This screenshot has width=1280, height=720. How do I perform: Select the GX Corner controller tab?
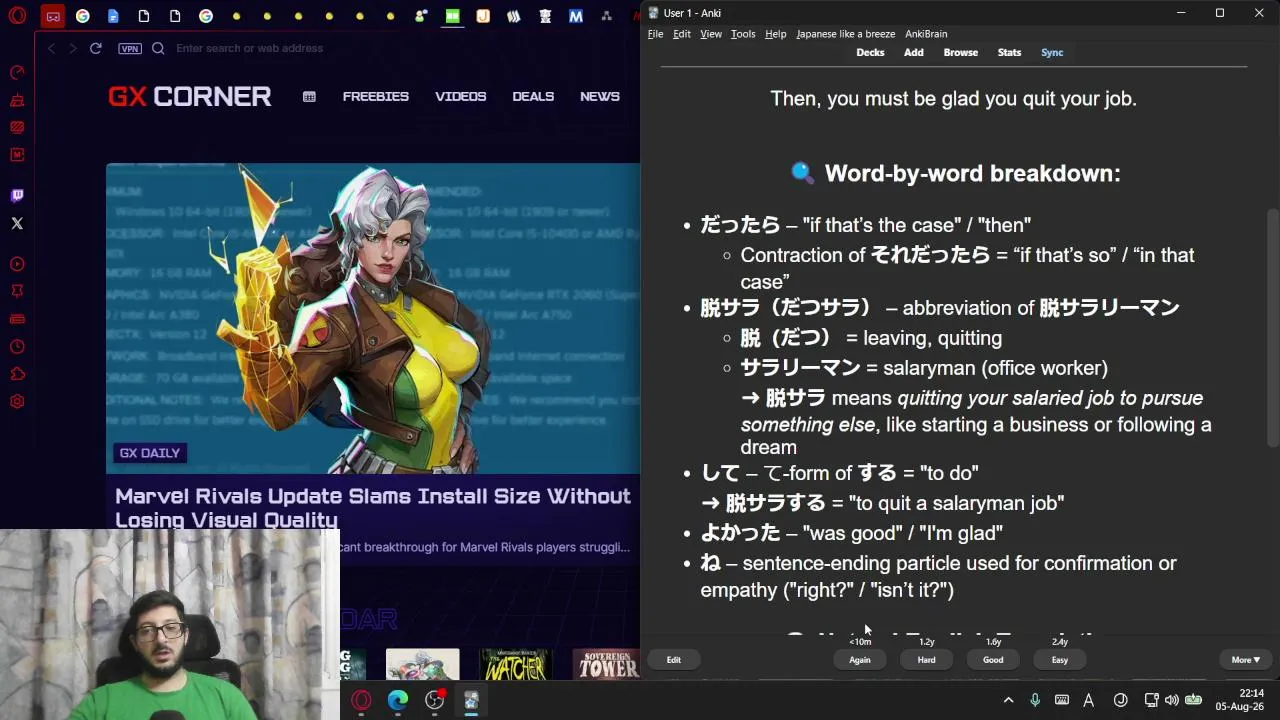(x=53, y=16)
